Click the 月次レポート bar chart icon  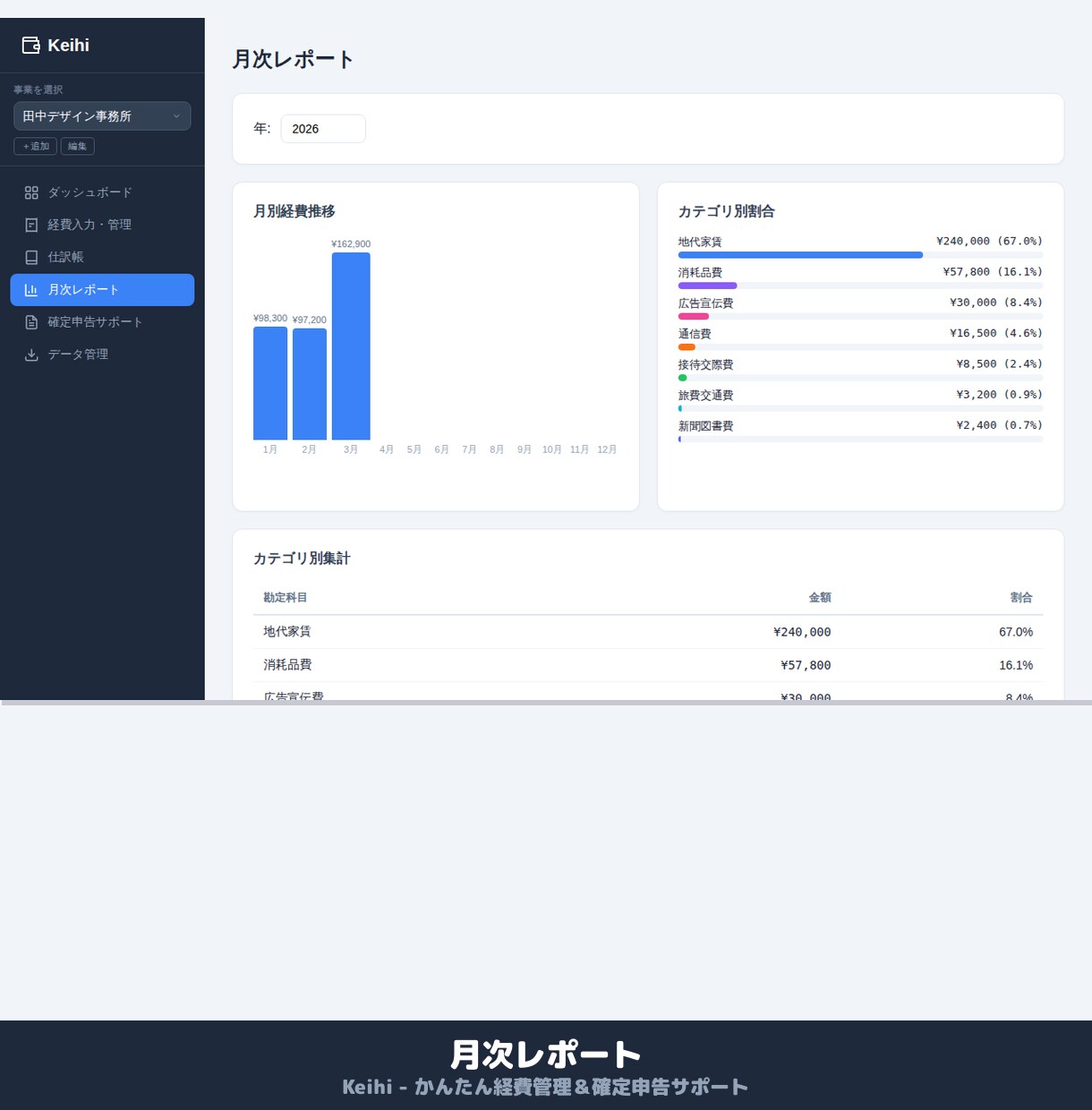pos(31,290)
